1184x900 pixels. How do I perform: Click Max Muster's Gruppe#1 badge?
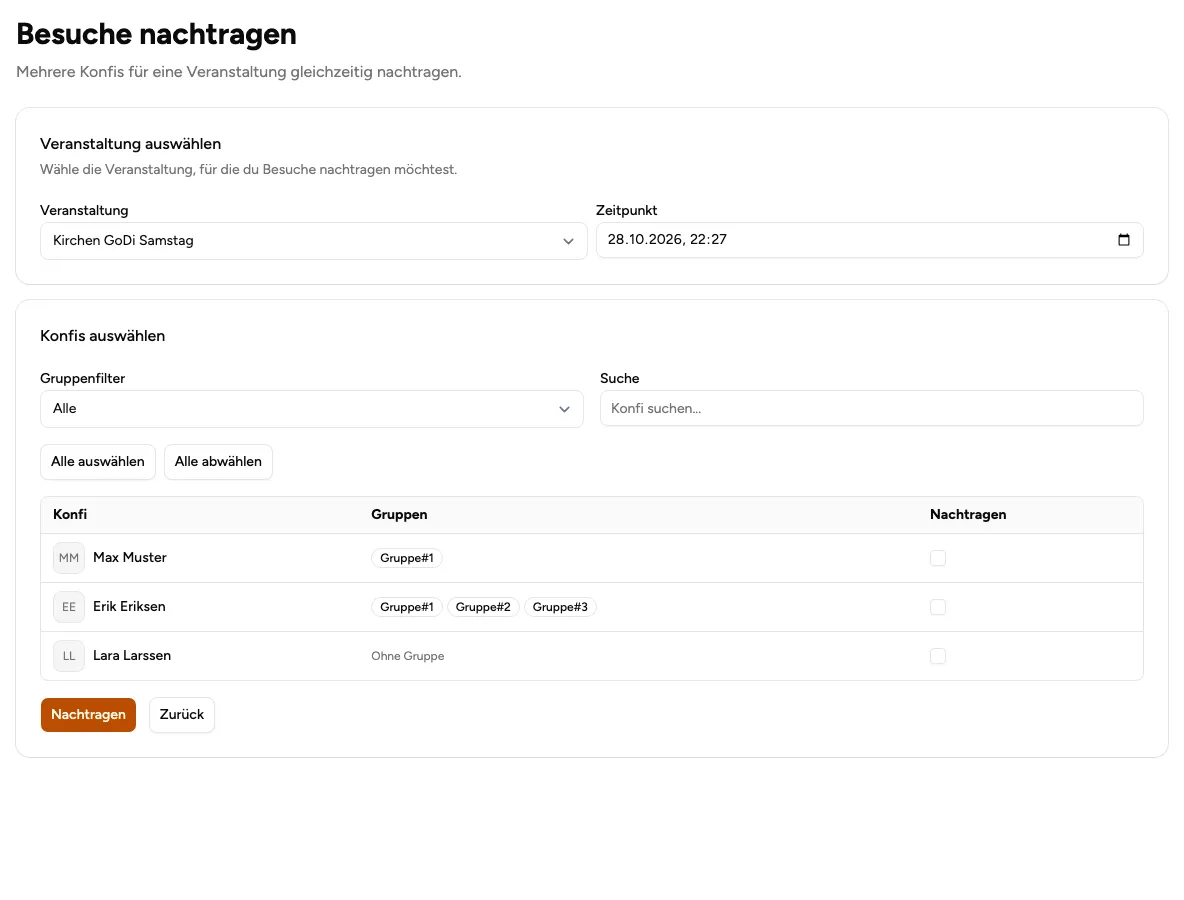(407, 558)
